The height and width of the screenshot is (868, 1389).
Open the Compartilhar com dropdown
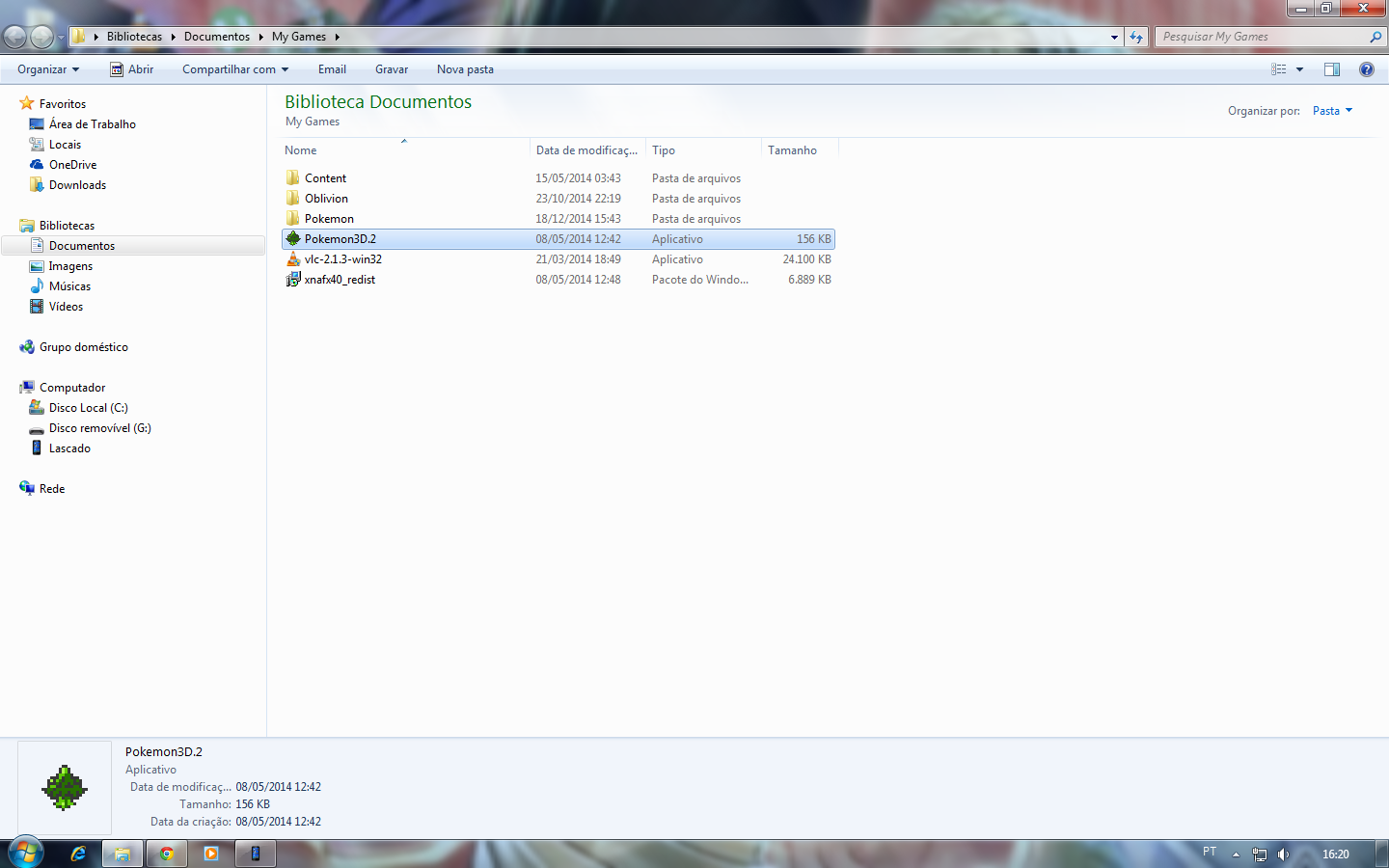[235, 69]
